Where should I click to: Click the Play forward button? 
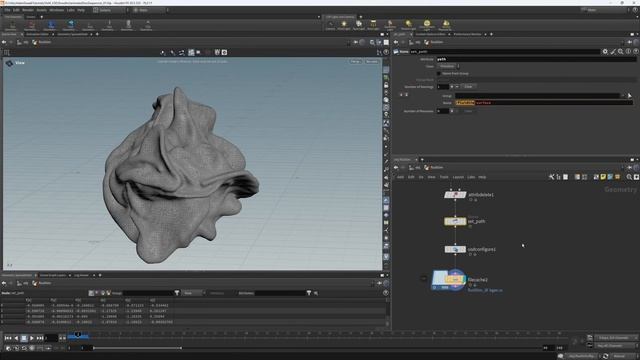pyautogui.click(x=31, y=338)
